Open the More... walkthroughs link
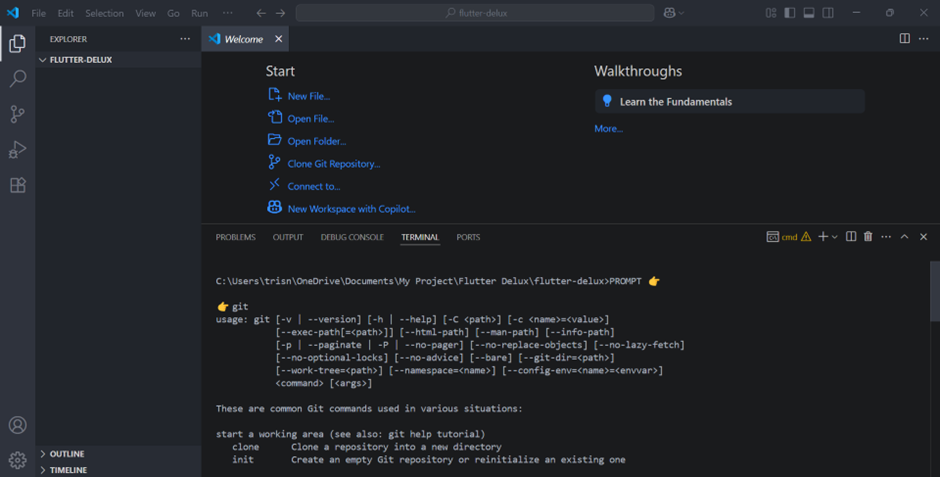Viewport: 940px width, 477px height. pyautogui.click(x=608, y=128)
